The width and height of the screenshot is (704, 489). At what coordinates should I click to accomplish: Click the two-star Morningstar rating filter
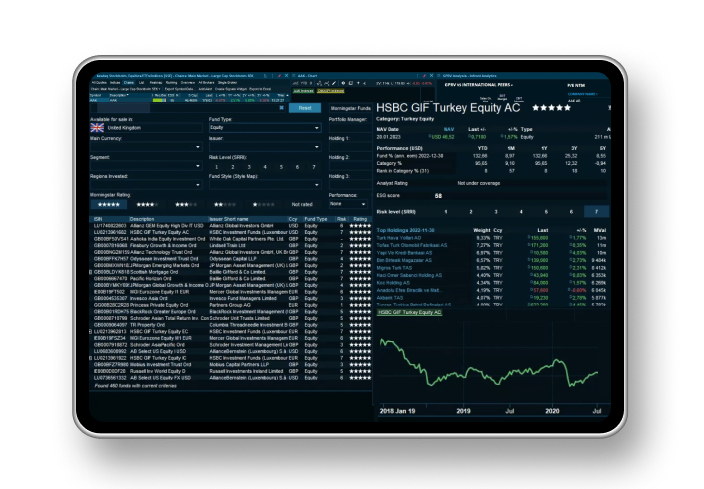coord(226,202)
